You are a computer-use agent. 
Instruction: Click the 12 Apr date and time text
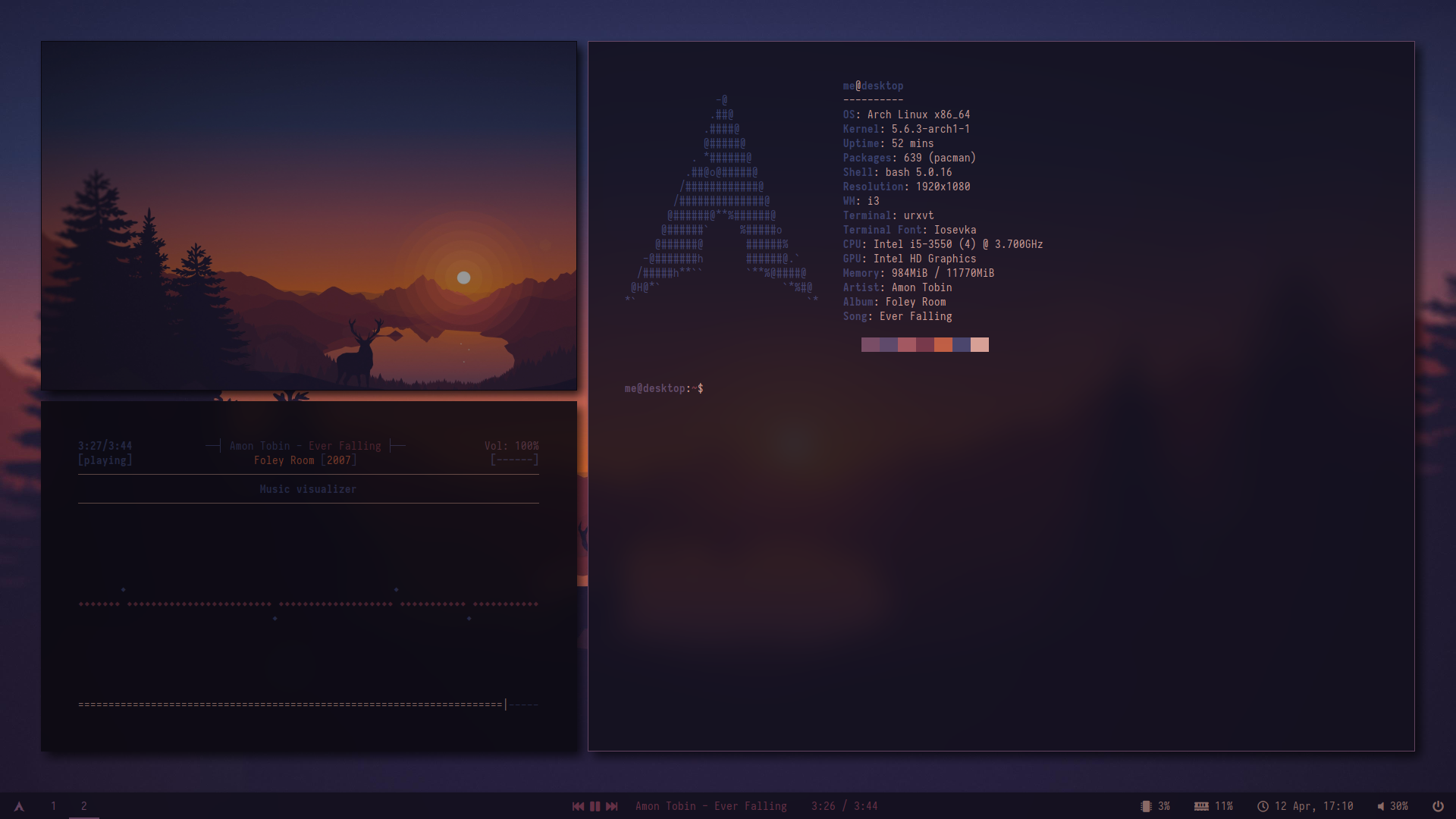coord(1313,806)
